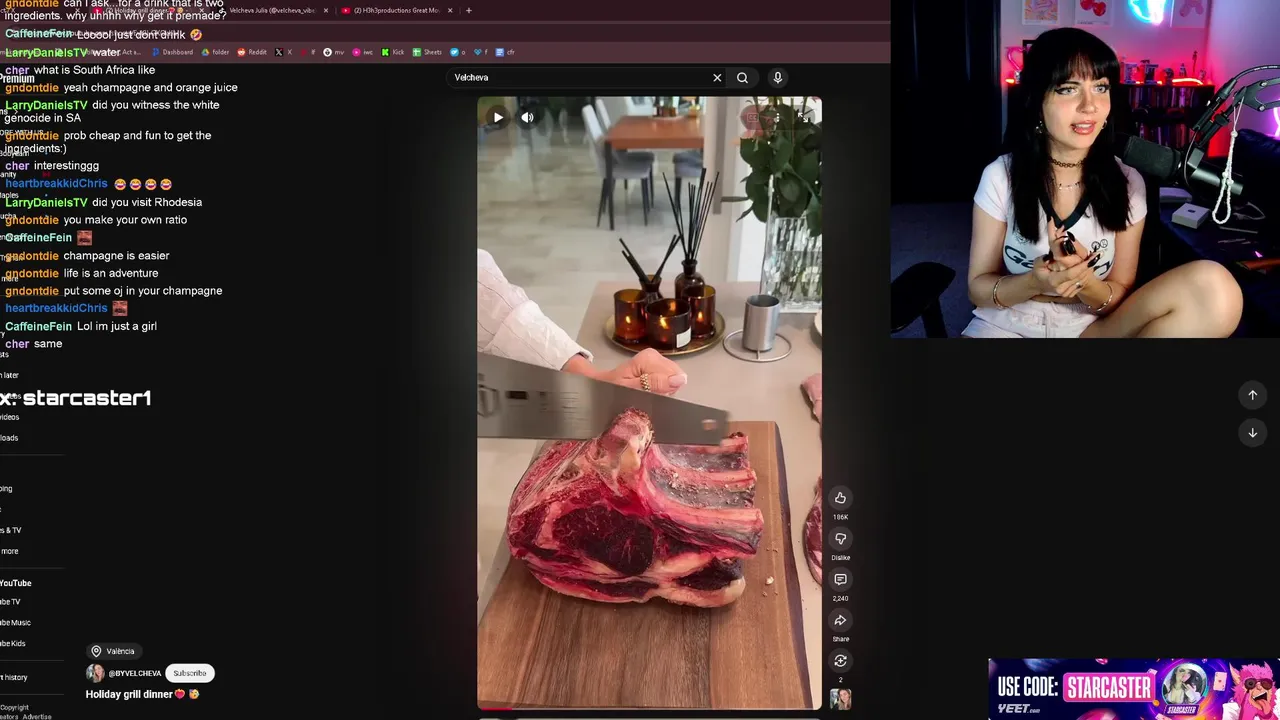Open the X bookmark

[285, 52]
